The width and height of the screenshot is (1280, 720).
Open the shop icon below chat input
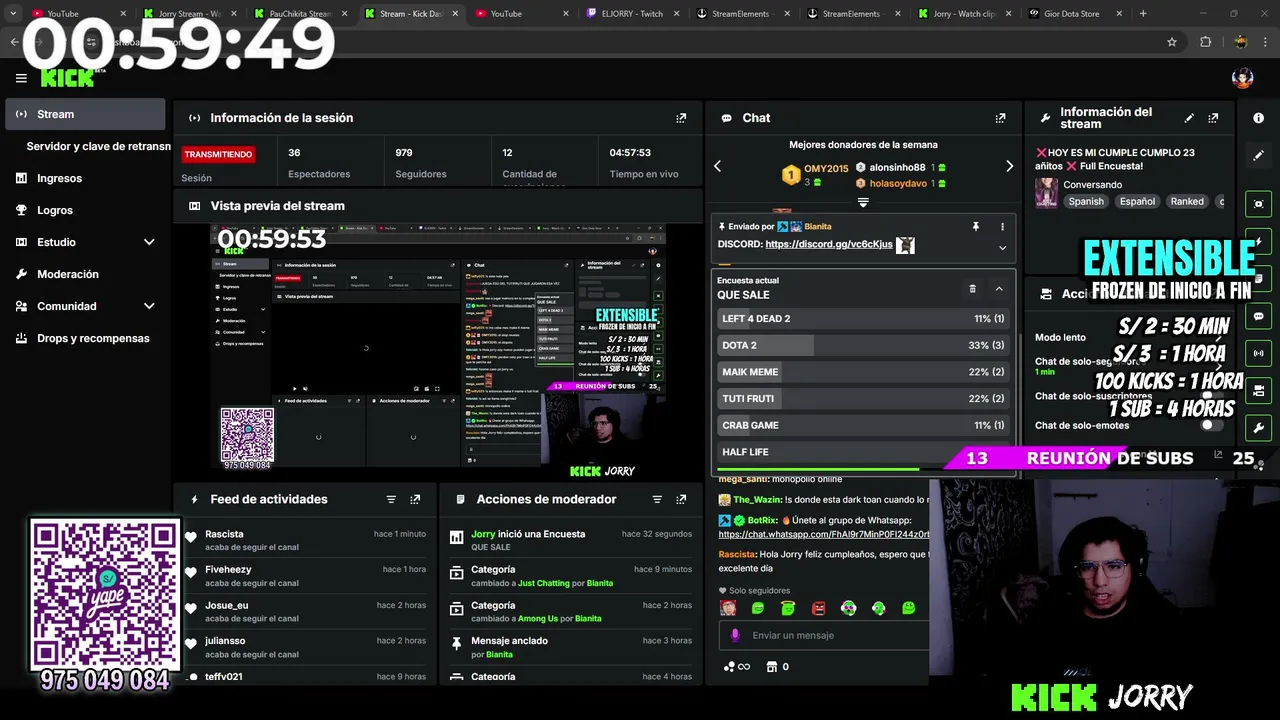(771, 667)
